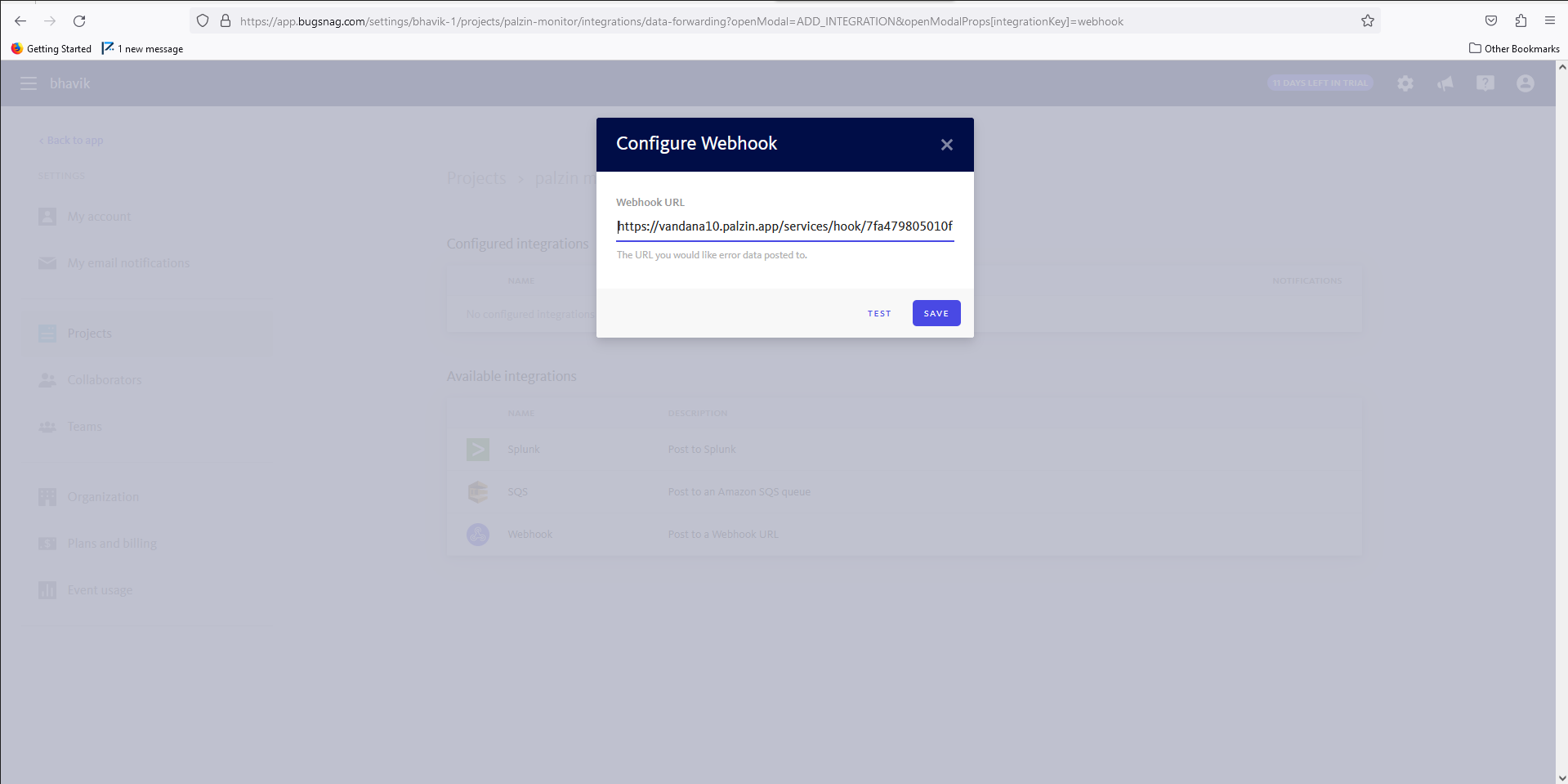This screenshot has height=784, width=1568.
Task: Click 'Post to an Amazon SQS queue' text
Action: tap(739, 492)
